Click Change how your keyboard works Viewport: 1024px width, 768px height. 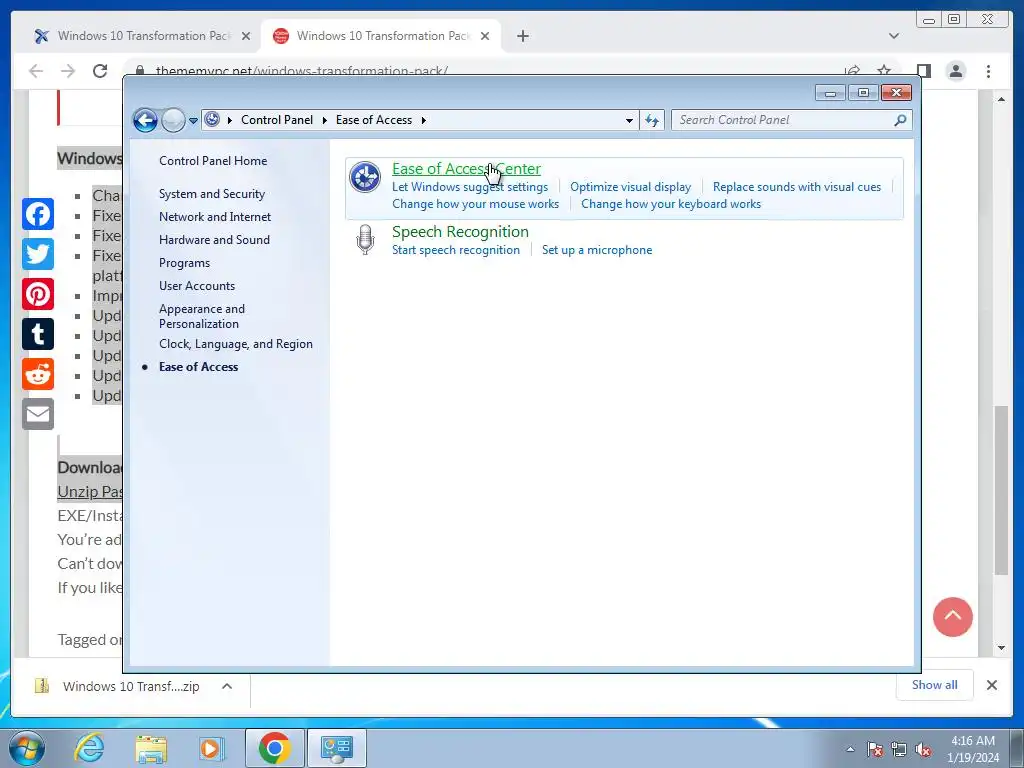(671, 204)
